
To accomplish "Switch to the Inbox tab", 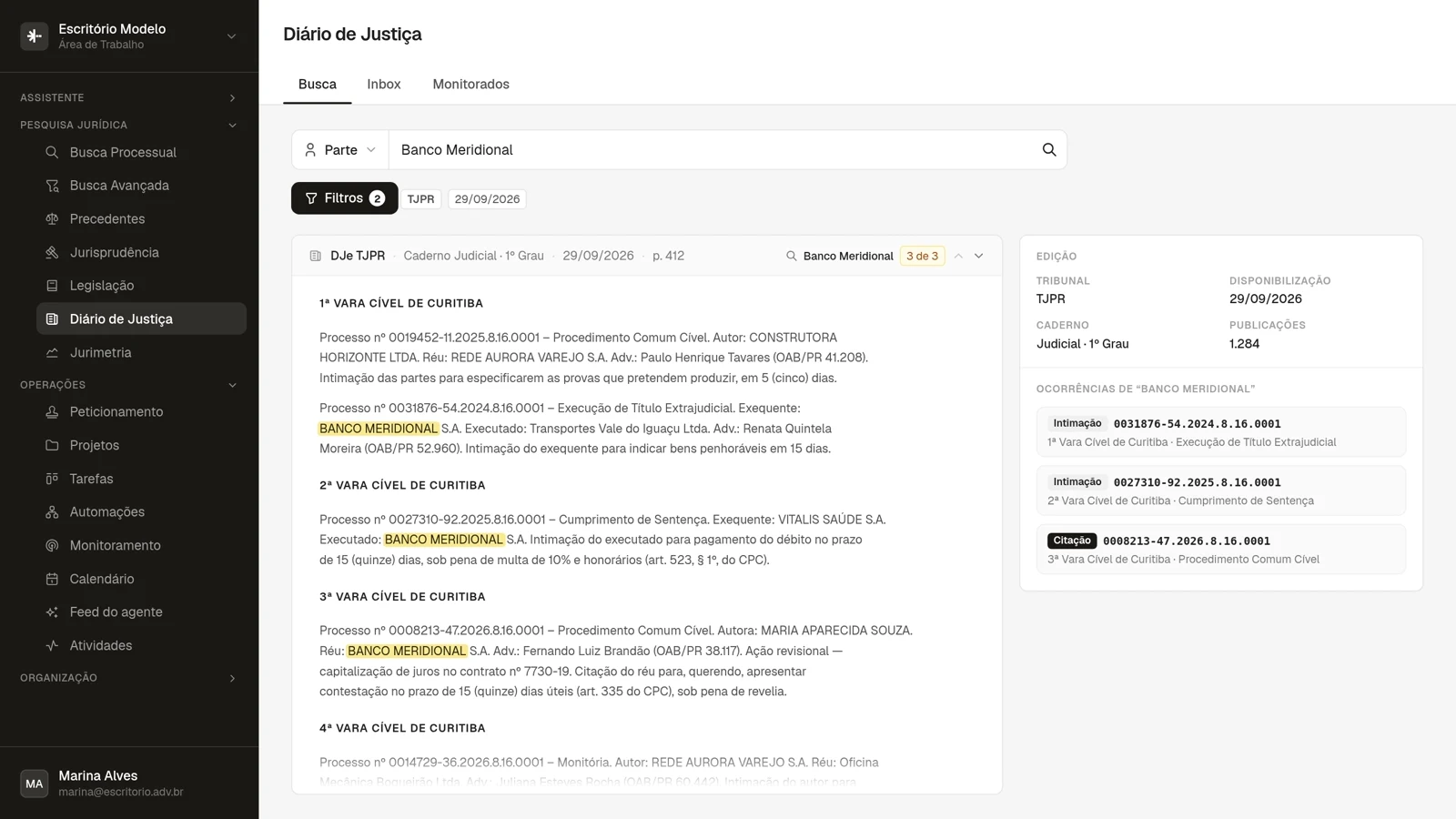I will [x=384, y=84].
